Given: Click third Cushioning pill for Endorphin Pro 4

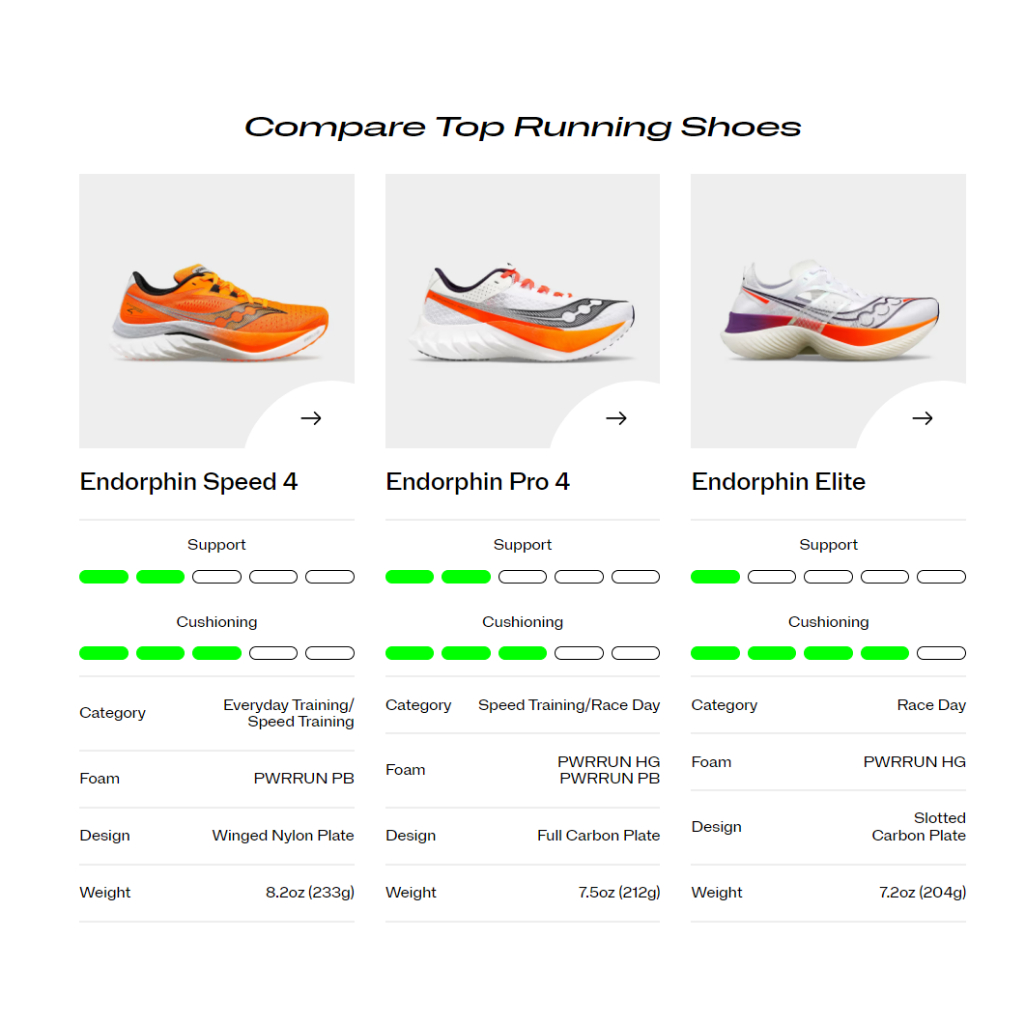Looking at the screenshot, I should click(522, 654).
